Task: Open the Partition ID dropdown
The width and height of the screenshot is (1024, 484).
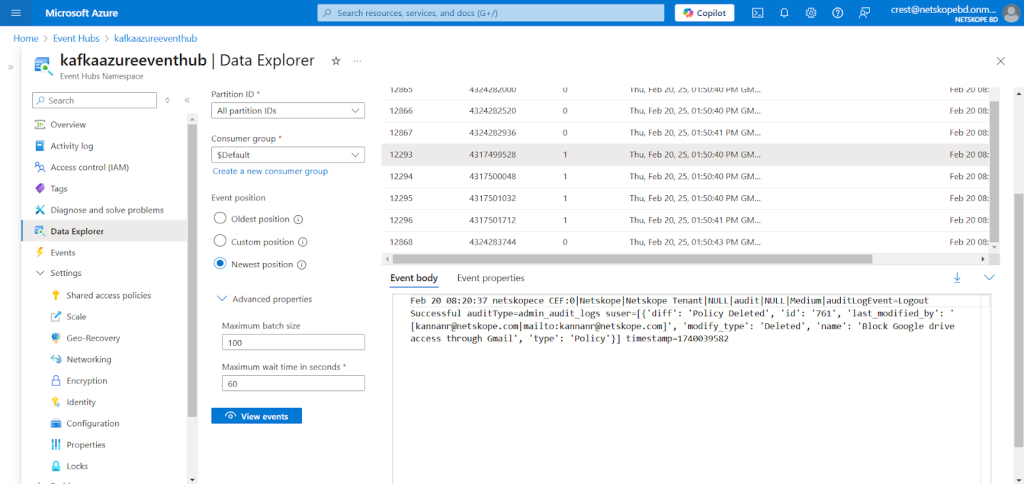Action: point(288,111)
